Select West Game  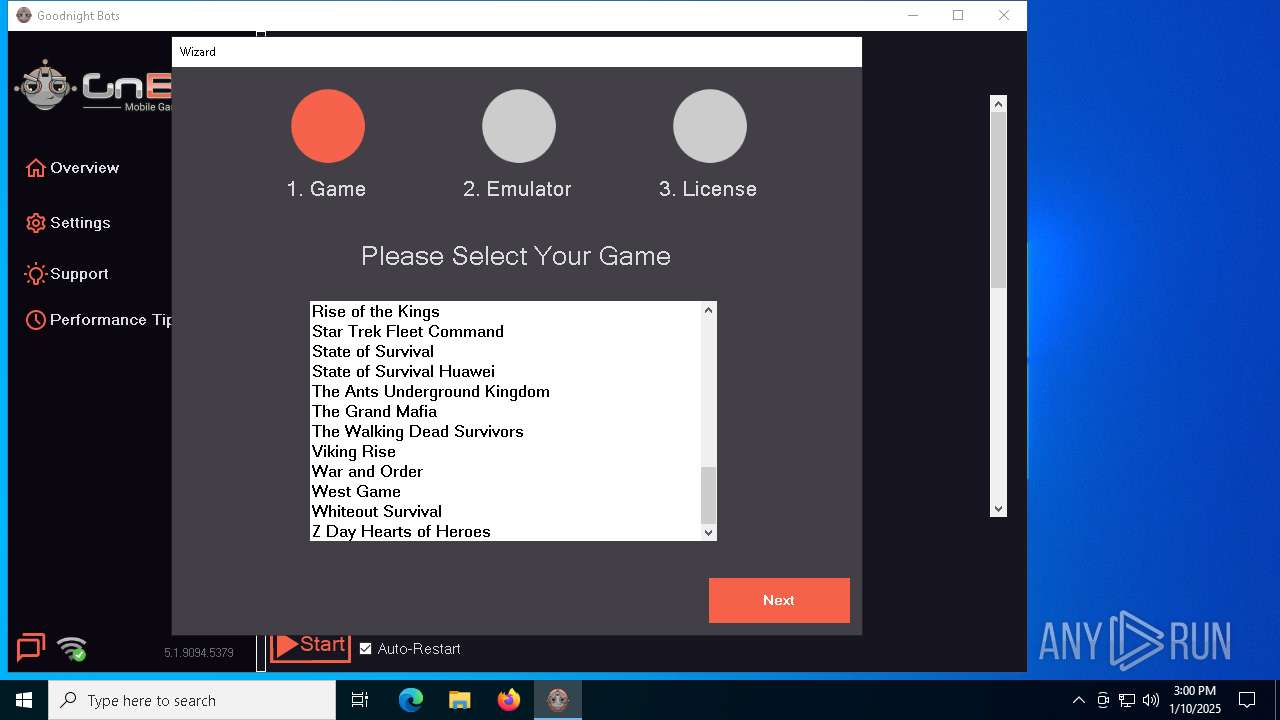pos(506,491)
